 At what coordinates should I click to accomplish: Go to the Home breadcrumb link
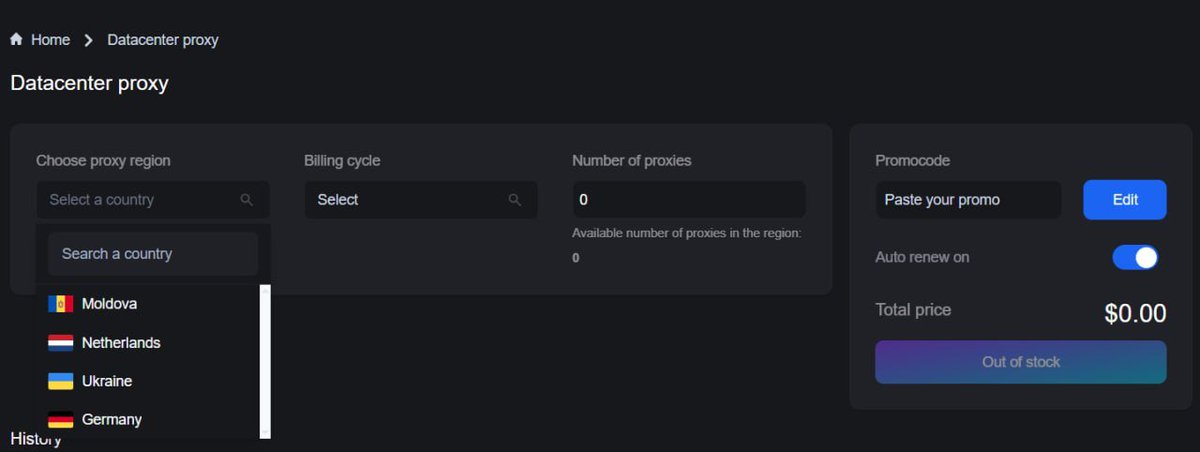[50, 40]
